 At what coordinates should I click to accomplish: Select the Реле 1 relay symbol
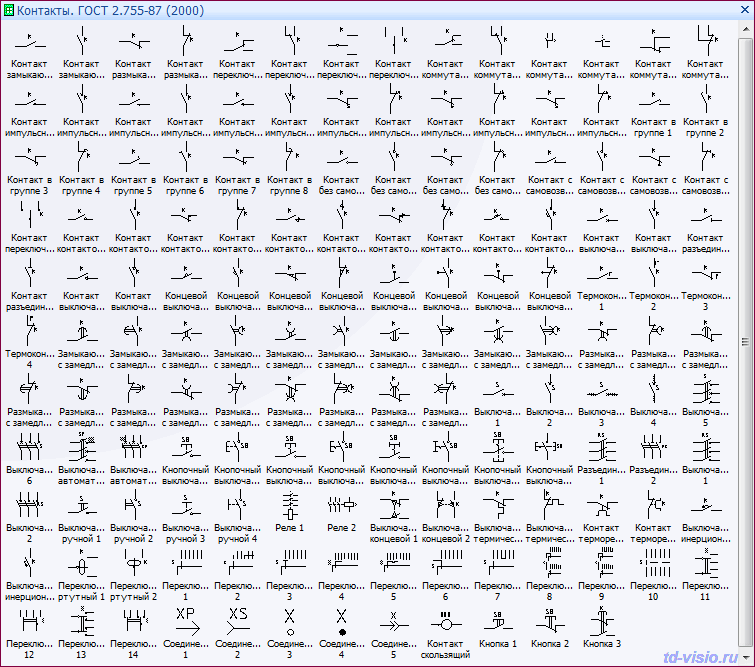point(288,504)
